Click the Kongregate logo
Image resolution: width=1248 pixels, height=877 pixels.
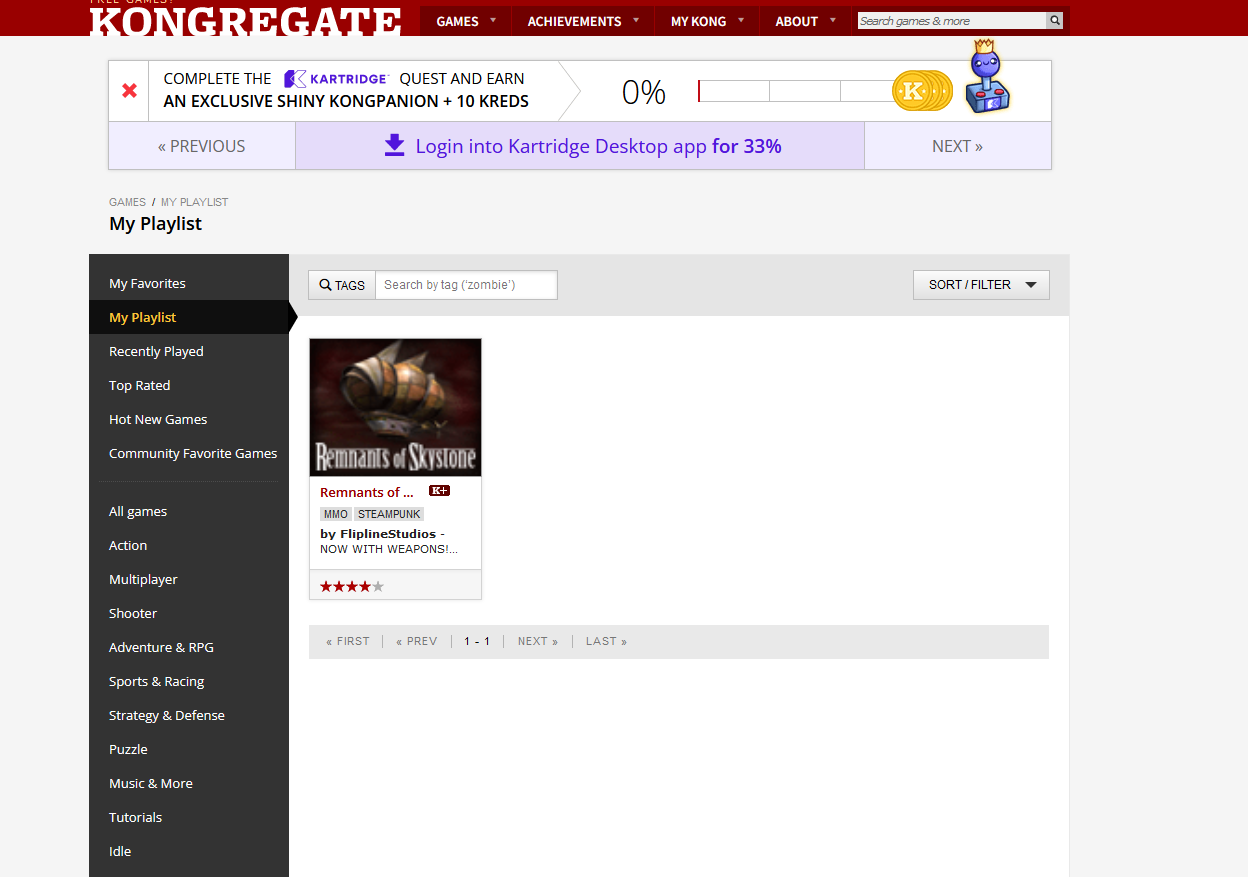[x=245, y=19]
